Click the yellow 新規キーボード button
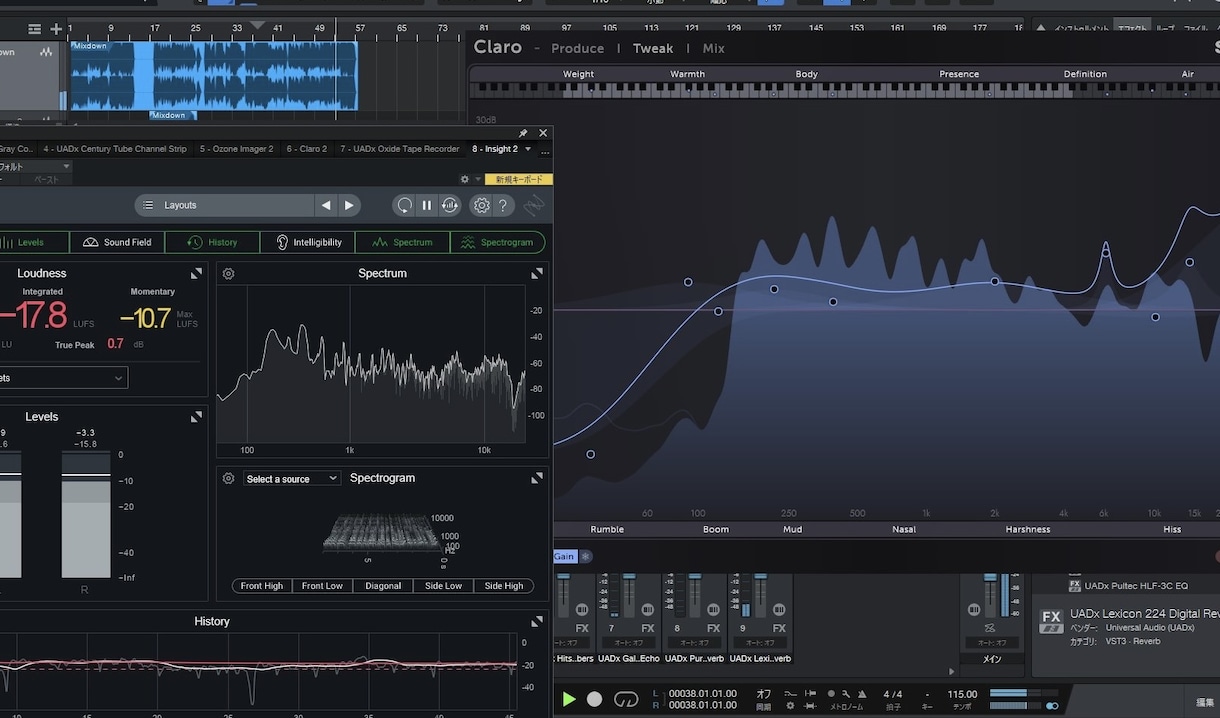Screen dimensions: 1220x718 [x=519, y=180]
